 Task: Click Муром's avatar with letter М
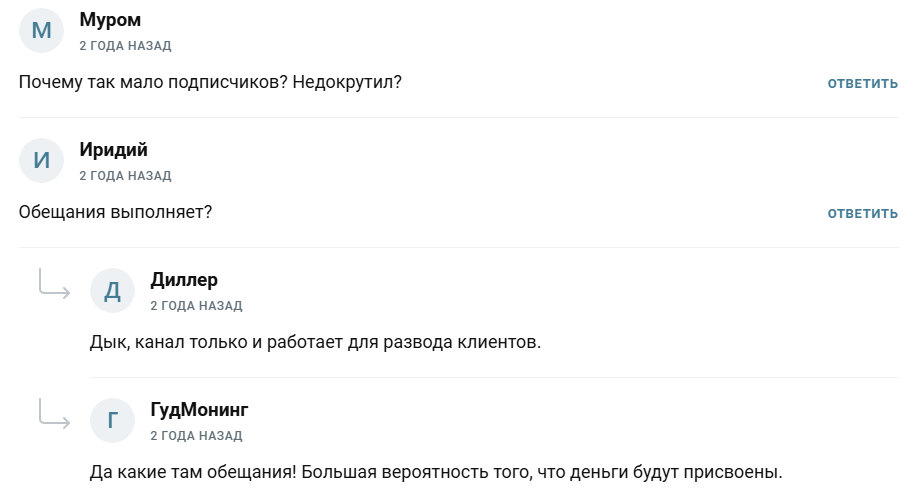42,31
